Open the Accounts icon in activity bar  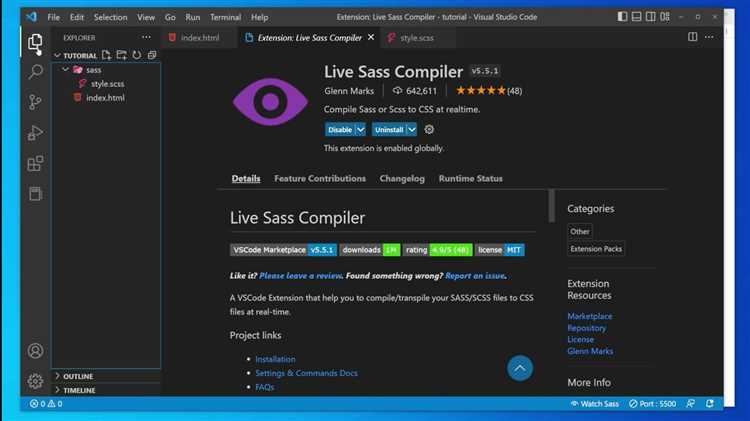coord(35,351)
